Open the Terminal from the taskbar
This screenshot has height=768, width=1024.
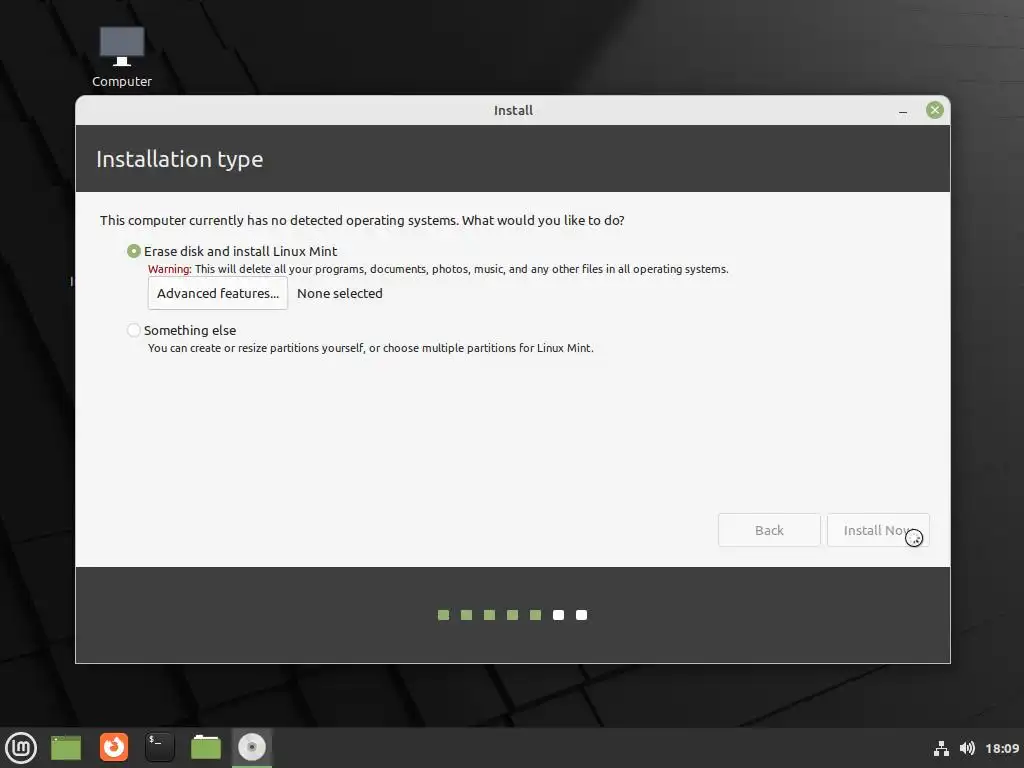tap(160, 747)
